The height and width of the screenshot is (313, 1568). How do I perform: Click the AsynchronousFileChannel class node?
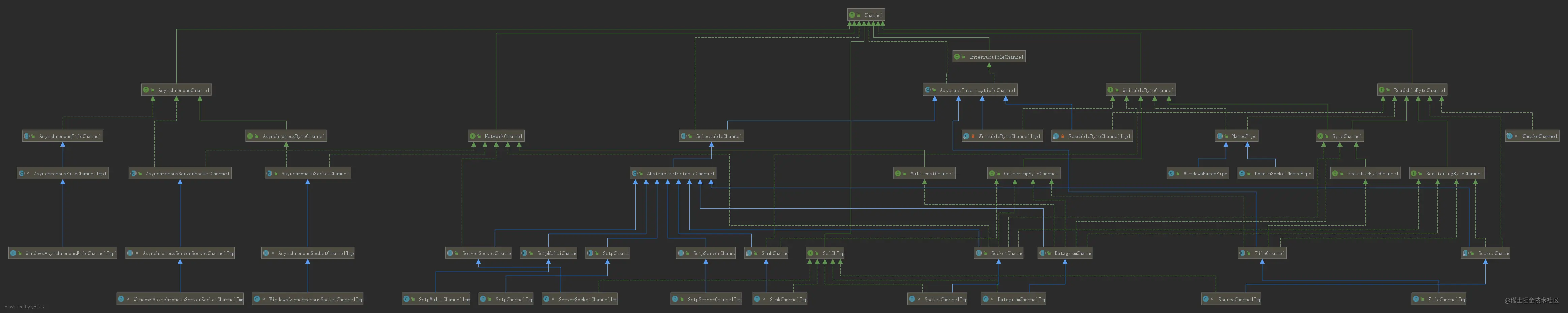[x=63, y=136]
